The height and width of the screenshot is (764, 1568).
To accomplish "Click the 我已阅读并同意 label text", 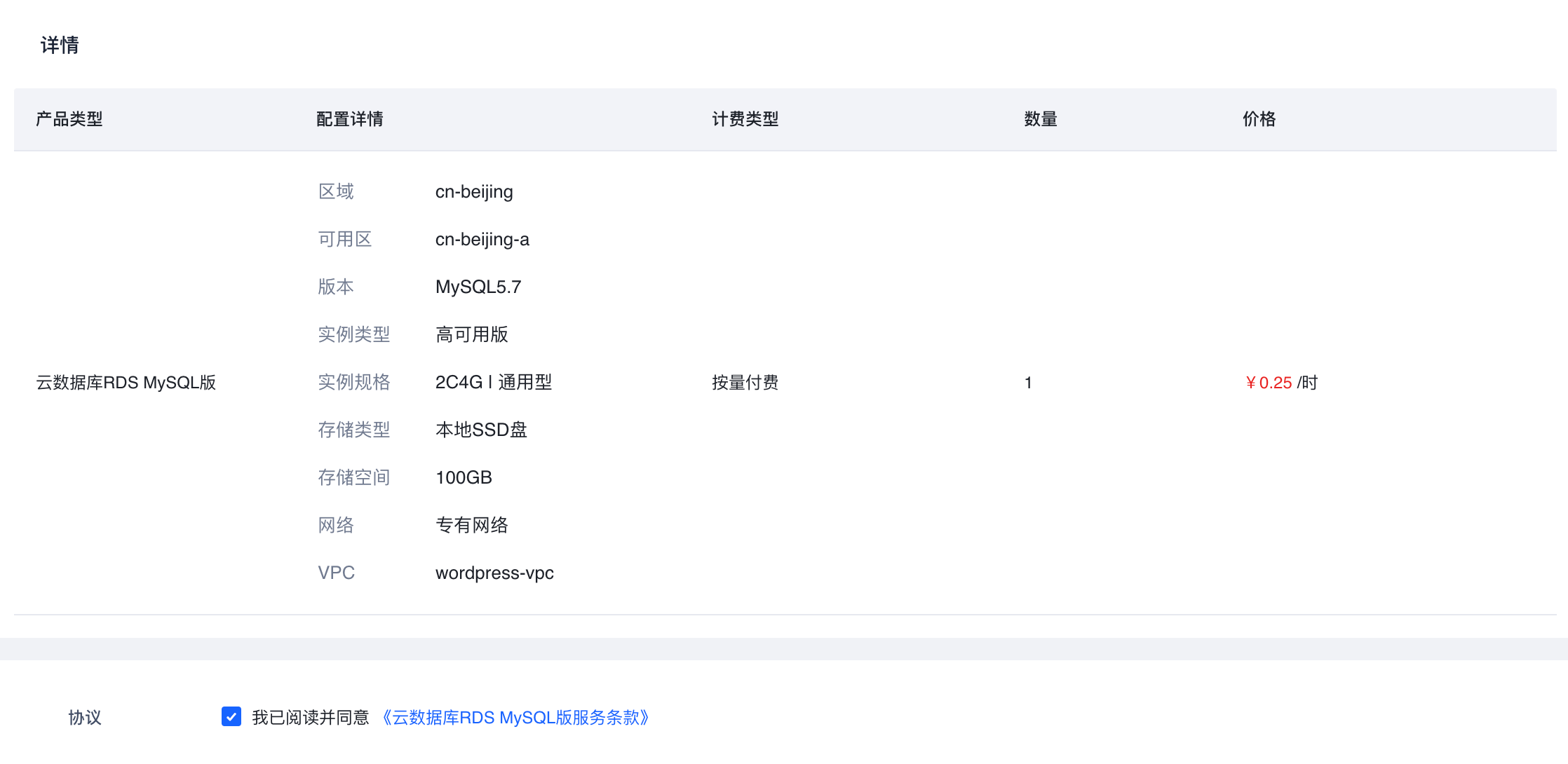I will pyautogui.click(x=311, y=717).
